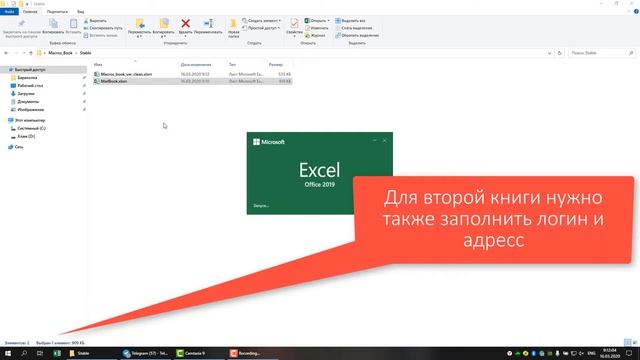This screenshot has height=360, width=640.
Task: Open the Системный (C:) drive
Action: point(28,128)
